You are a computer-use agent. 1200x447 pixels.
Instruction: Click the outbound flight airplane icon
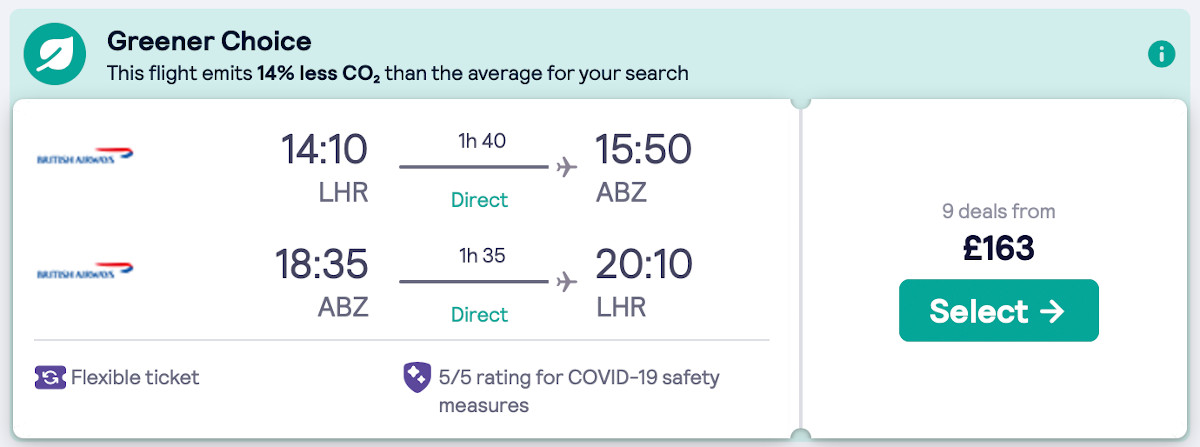[567, 167]
